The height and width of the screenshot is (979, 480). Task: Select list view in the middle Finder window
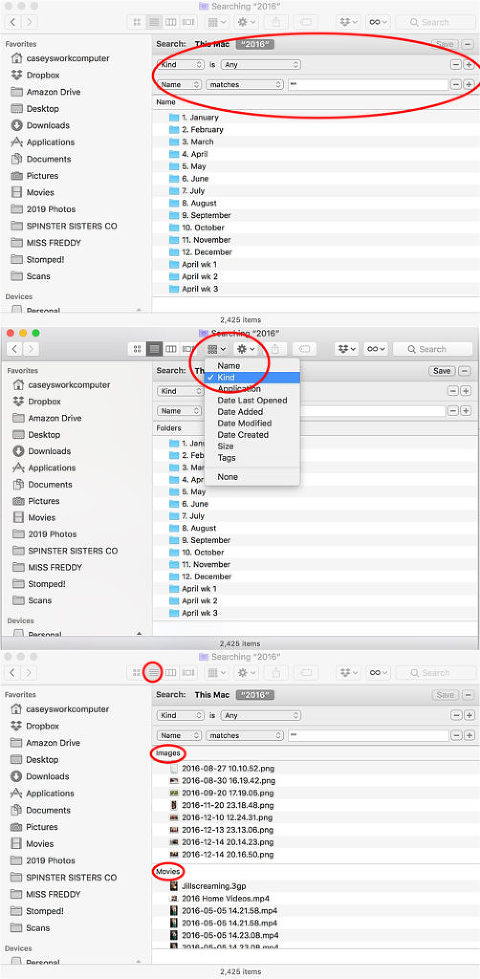154,349
